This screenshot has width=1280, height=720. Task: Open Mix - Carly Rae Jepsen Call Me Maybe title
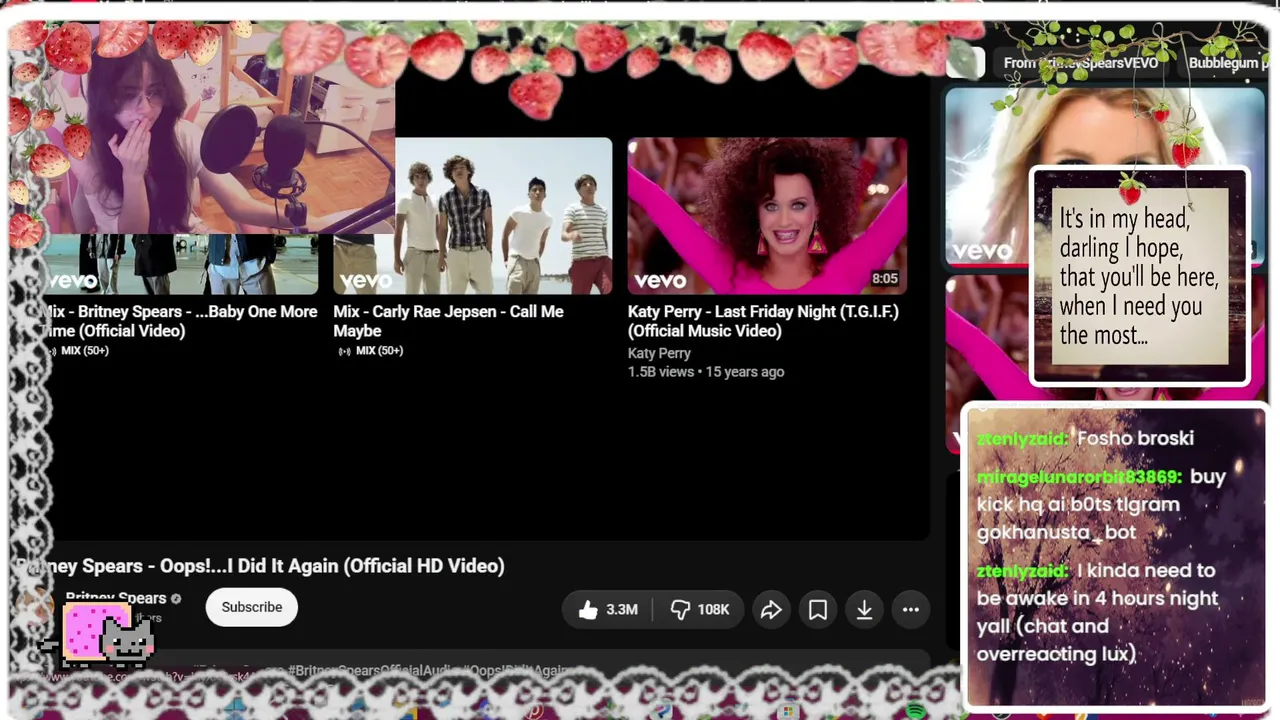pyautogui.click(x=448, y=321)
